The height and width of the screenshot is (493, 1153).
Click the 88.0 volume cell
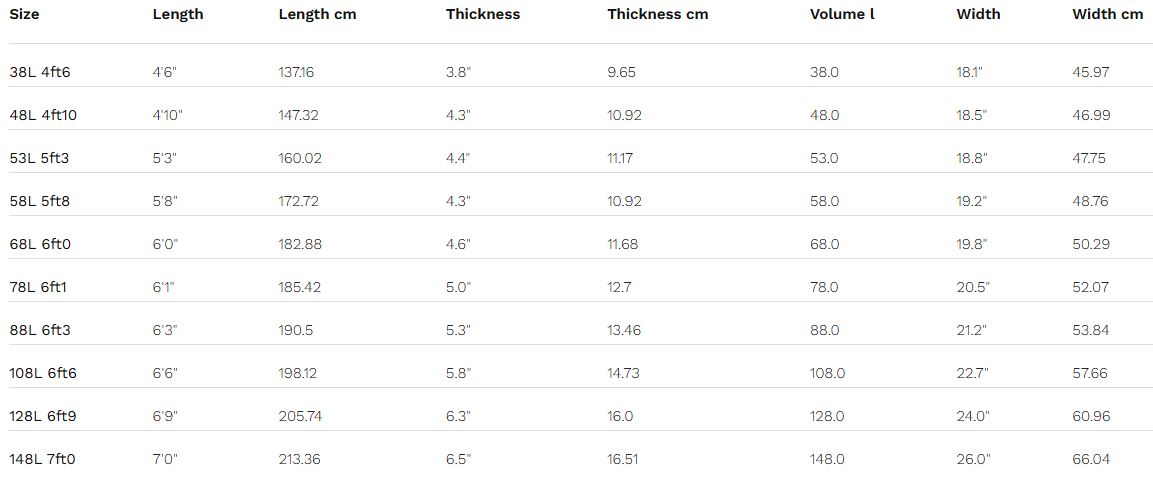(x=824, y=330)
